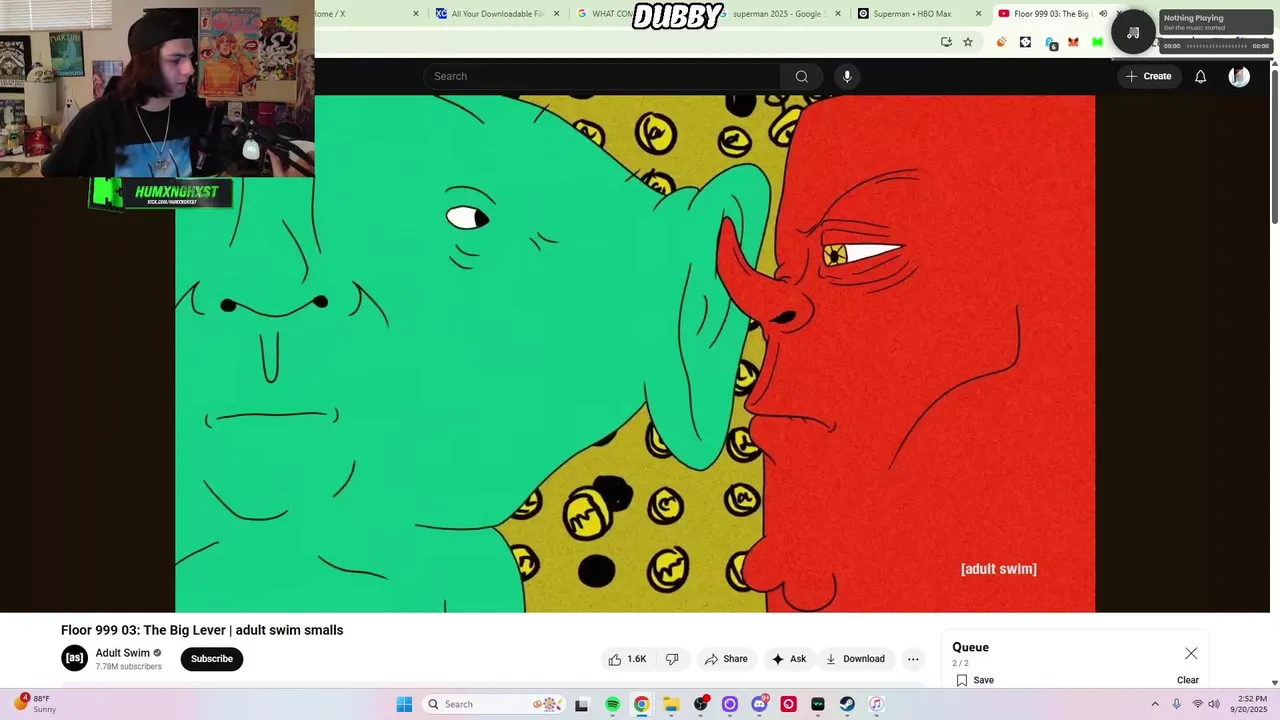Open Google Chrome from the taskbar
Image resolution: width=1280 pixels, height=720 pixels.
641,704
